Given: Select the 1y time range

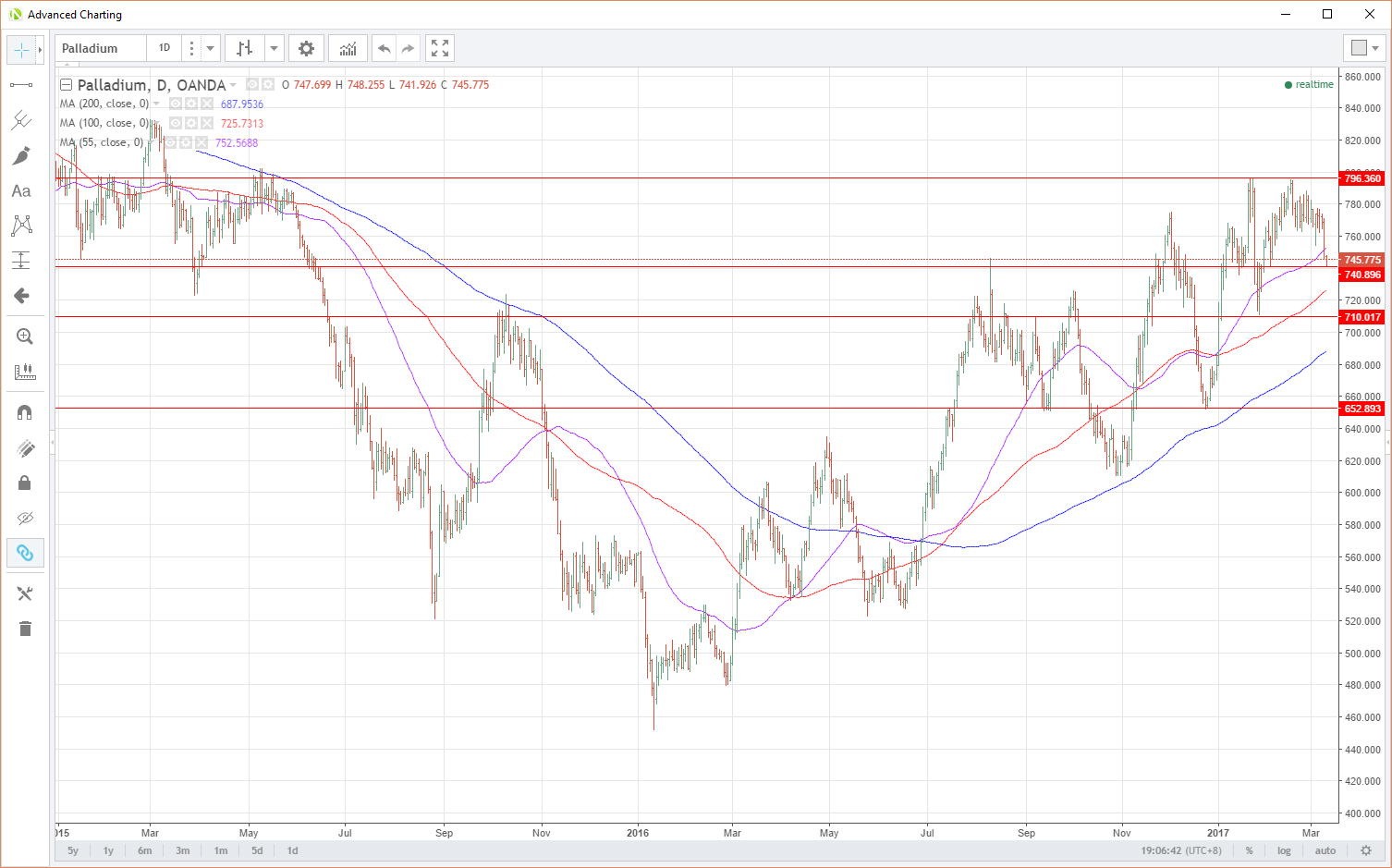Looking at the screenshot, I should click(x=108, y=850).
